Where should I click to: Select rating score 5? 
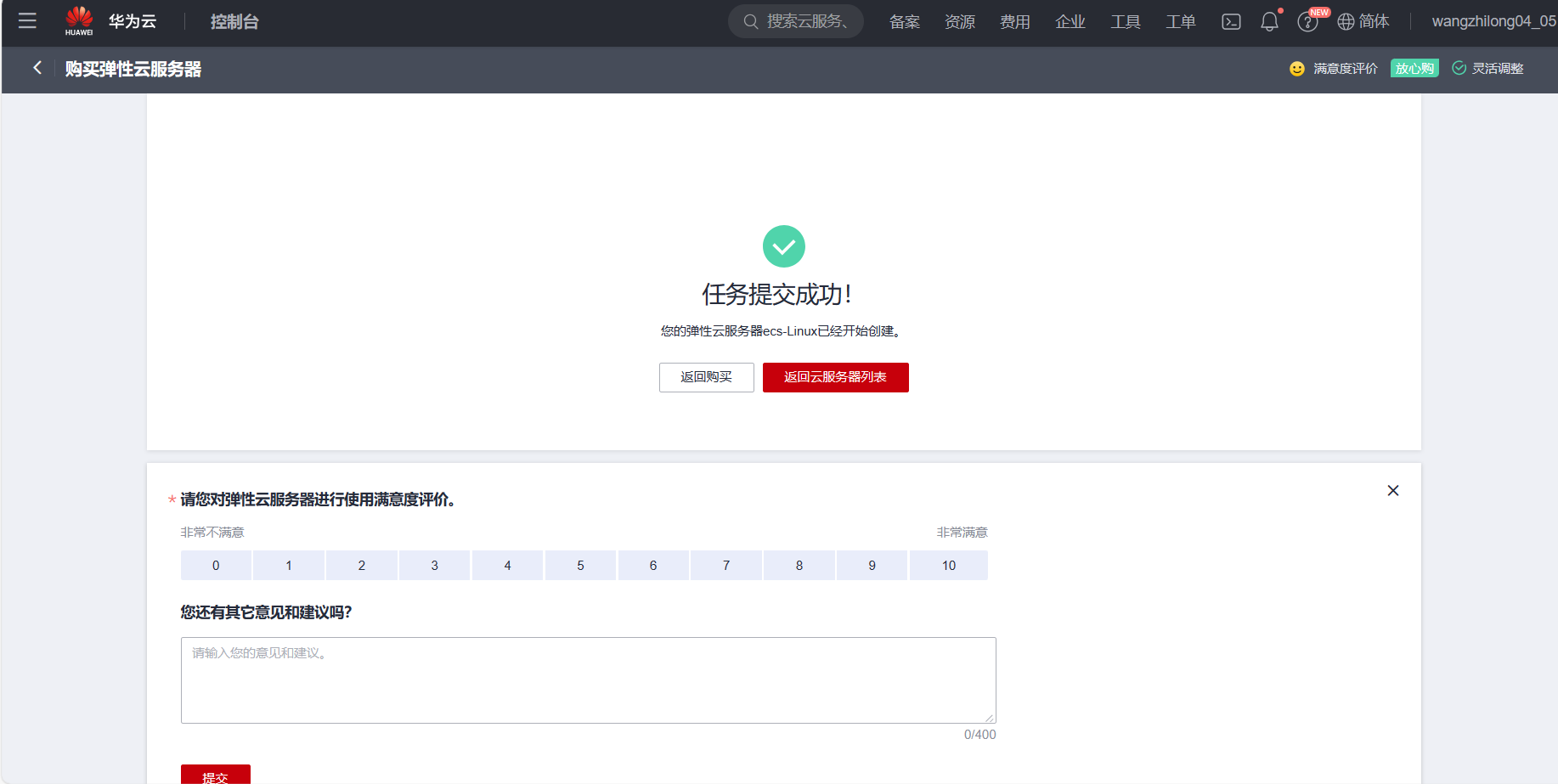[x=580, y=565]
